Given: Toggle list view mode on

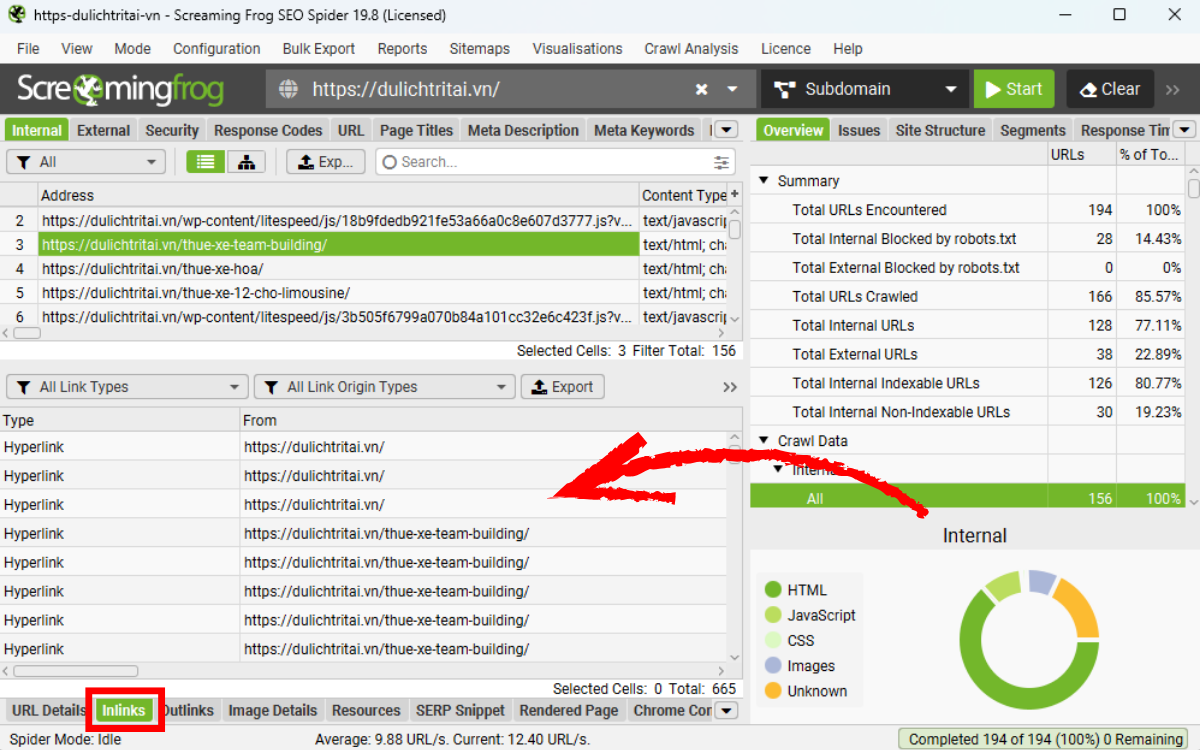Looking at the screenshot, I should [205, 161].
